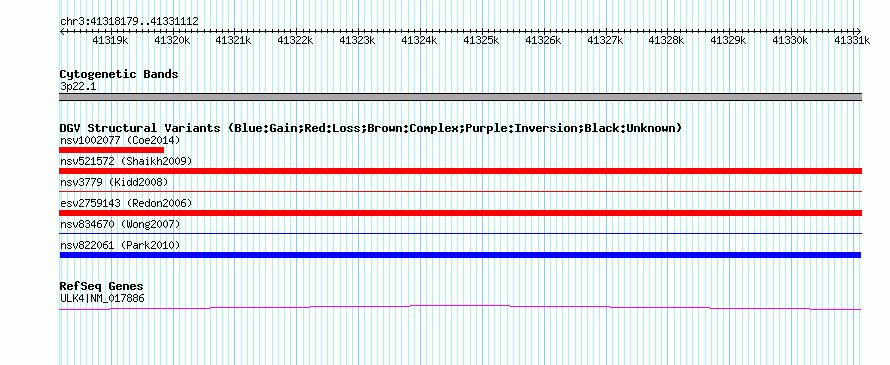Click the RefSeq Genes track heading

point(102,286)
